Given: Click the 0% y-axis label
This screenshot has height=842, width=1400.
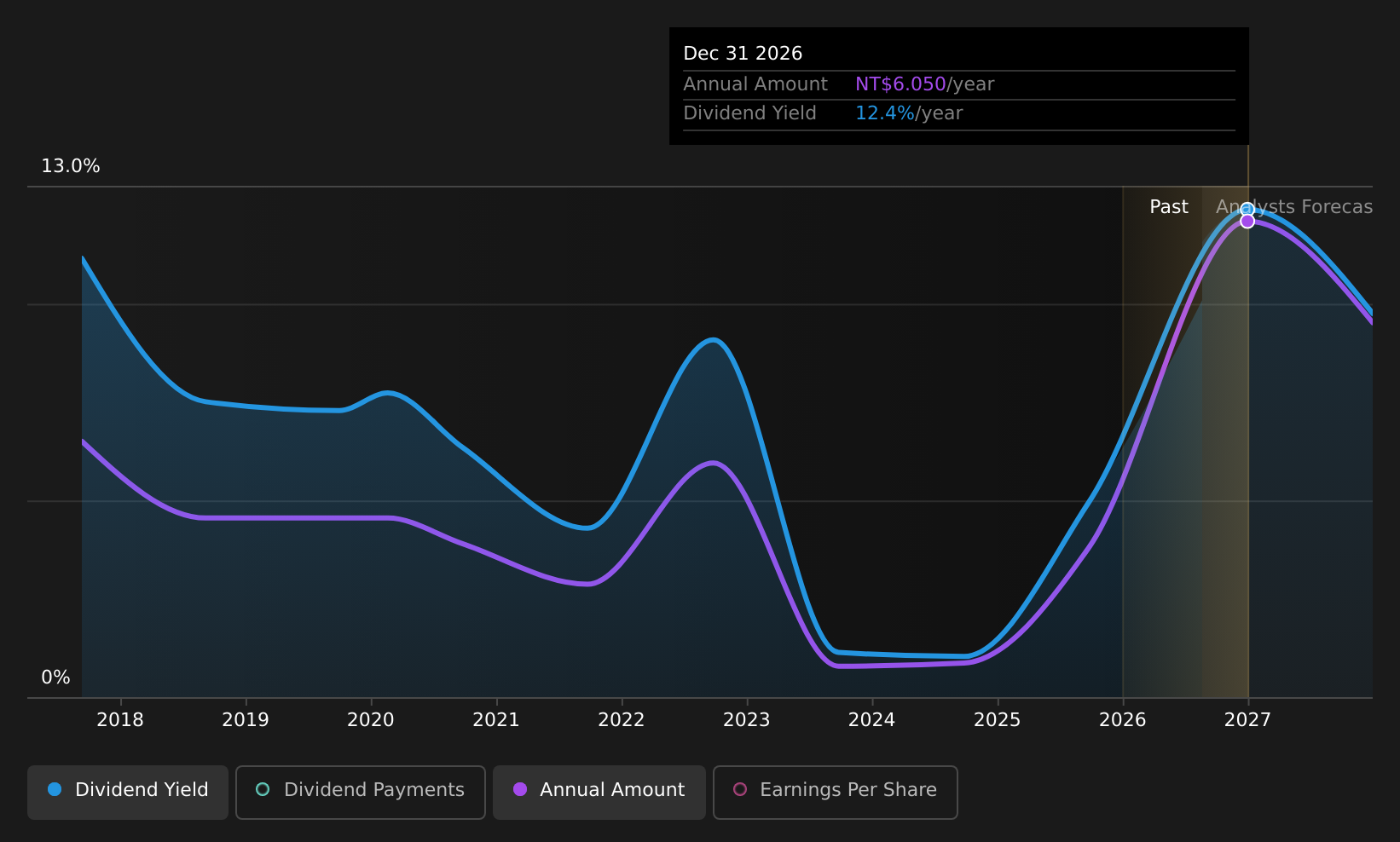Looking at the screenshot, I should [56, 678].
